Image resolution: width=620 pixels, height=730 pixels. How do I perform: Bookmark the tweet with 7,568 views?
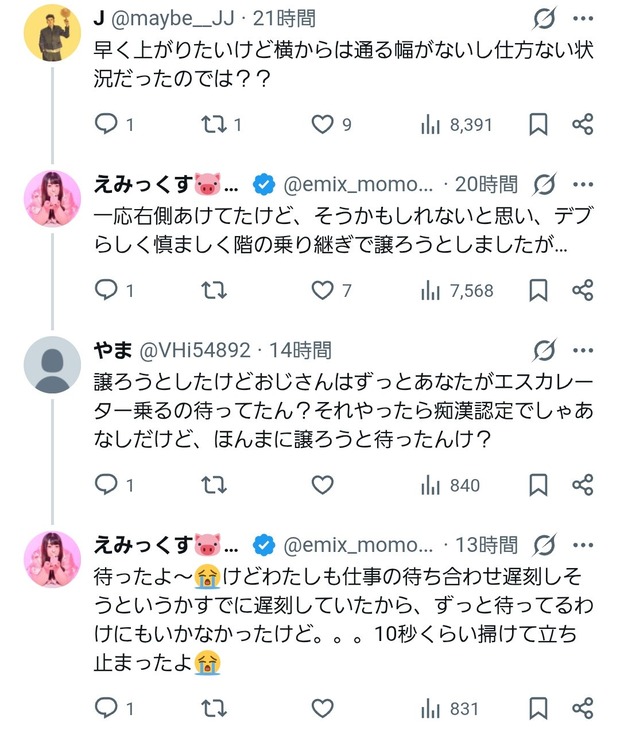538,290
